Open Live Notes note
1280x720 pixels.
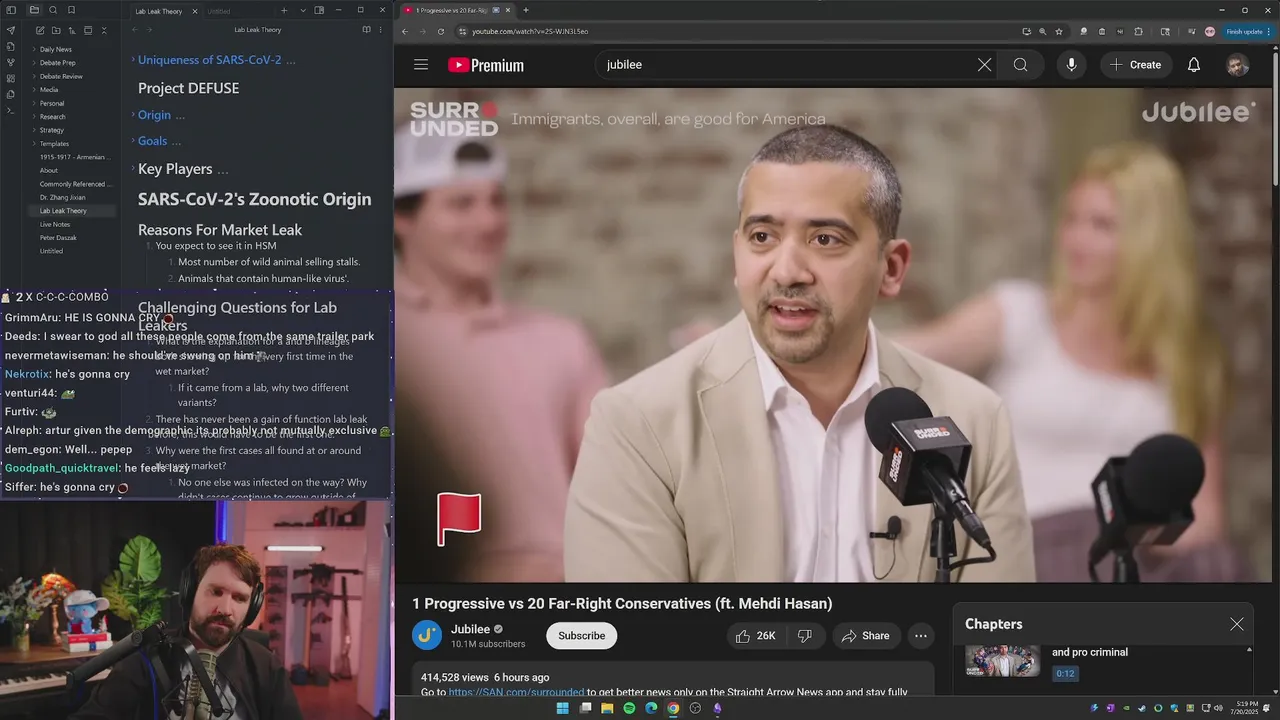tap(55, 224)
